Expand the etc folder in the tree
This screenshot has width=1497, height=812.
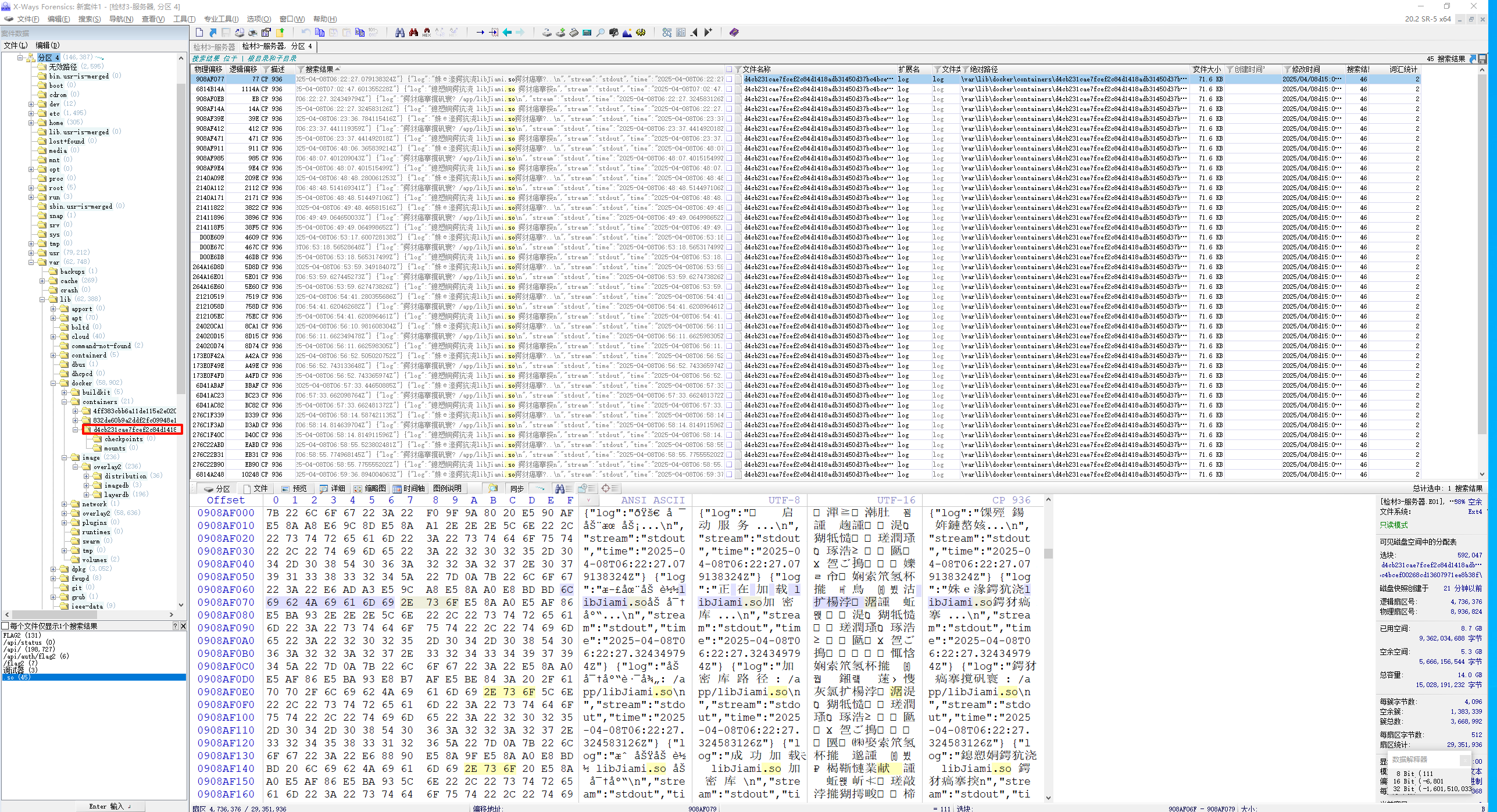pyautogui.click(x=31, y=113)
